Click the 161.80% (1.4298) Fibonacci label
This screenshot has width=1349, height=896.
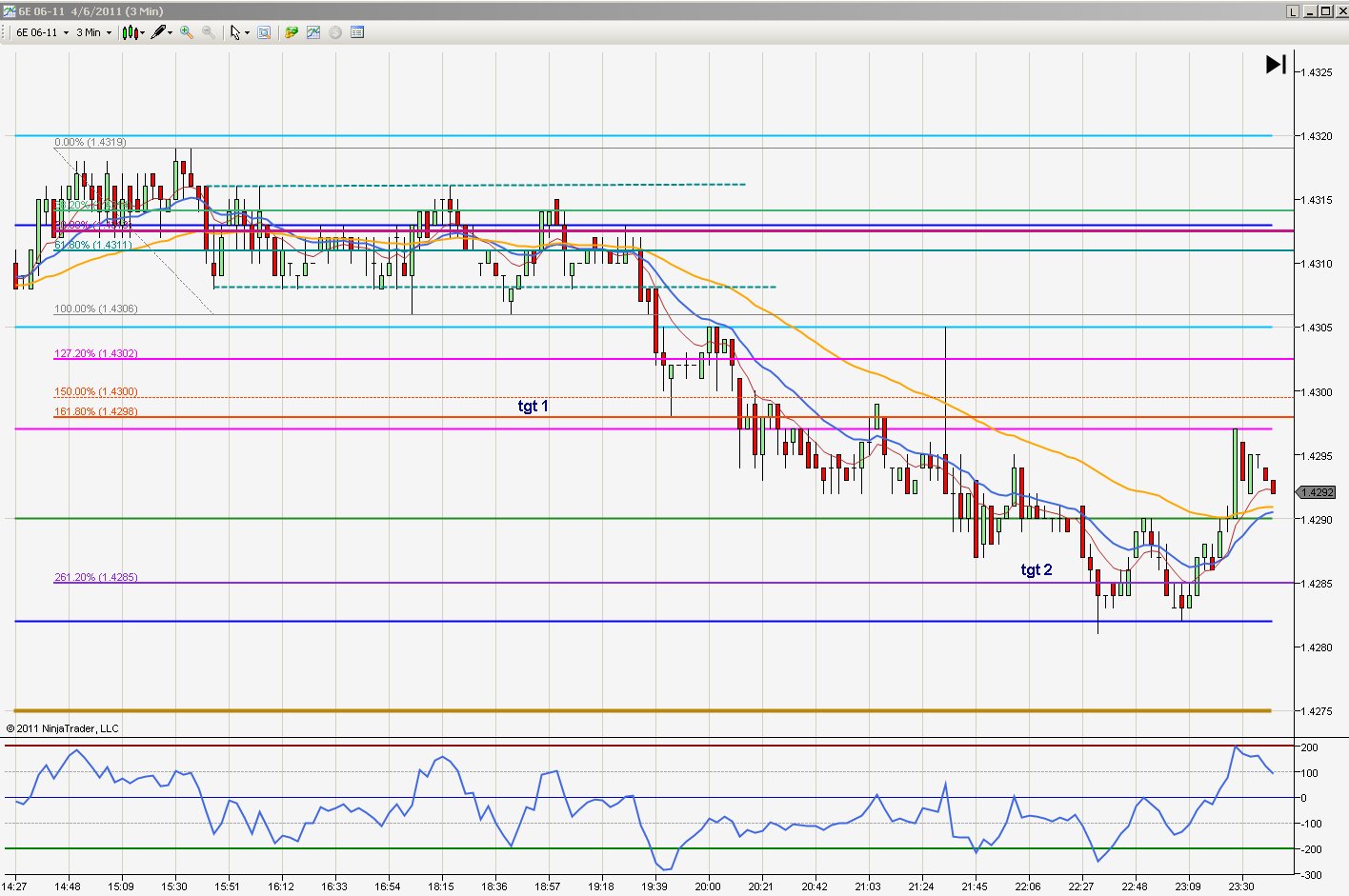pos(95,411)
